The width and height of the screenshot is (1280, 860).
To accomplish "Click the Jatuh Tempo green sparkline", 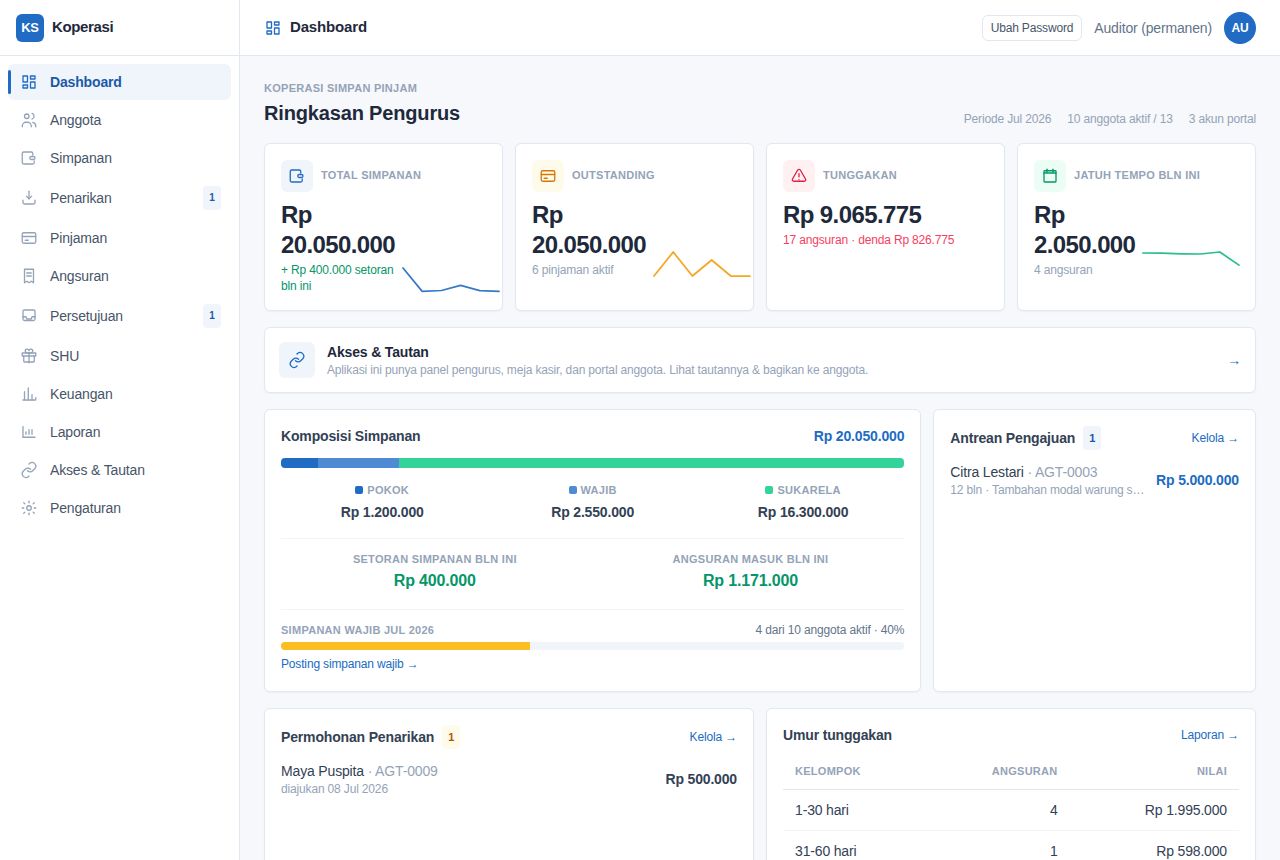I will click(x=1191, y=257).
